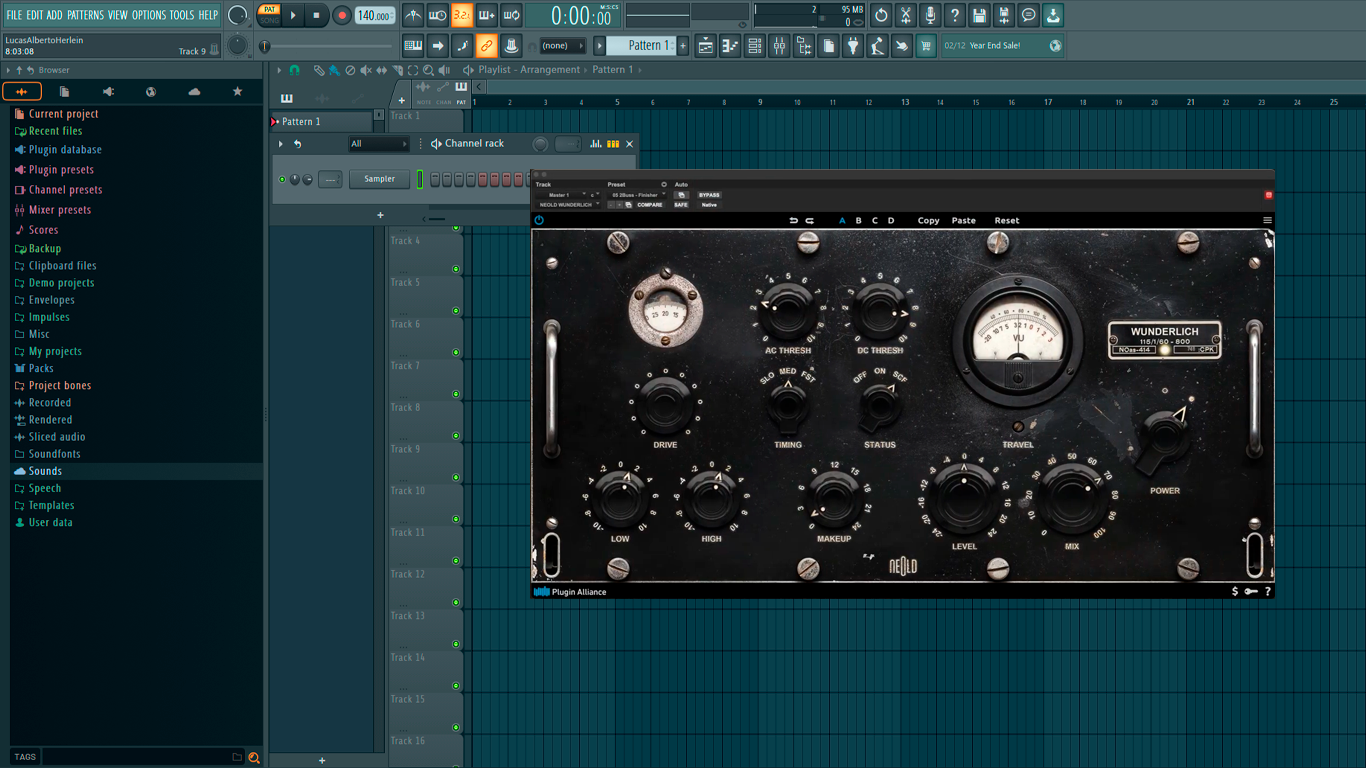Select the playlist slice tool
1366x768 pixels.
coord(397,70)
